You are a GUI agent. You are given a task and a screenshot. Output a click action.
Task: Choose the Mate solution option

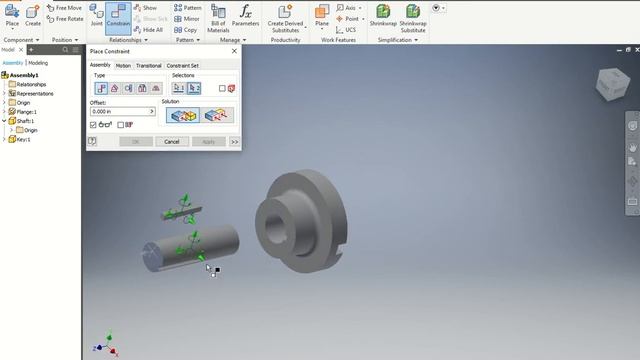point(183,115)
